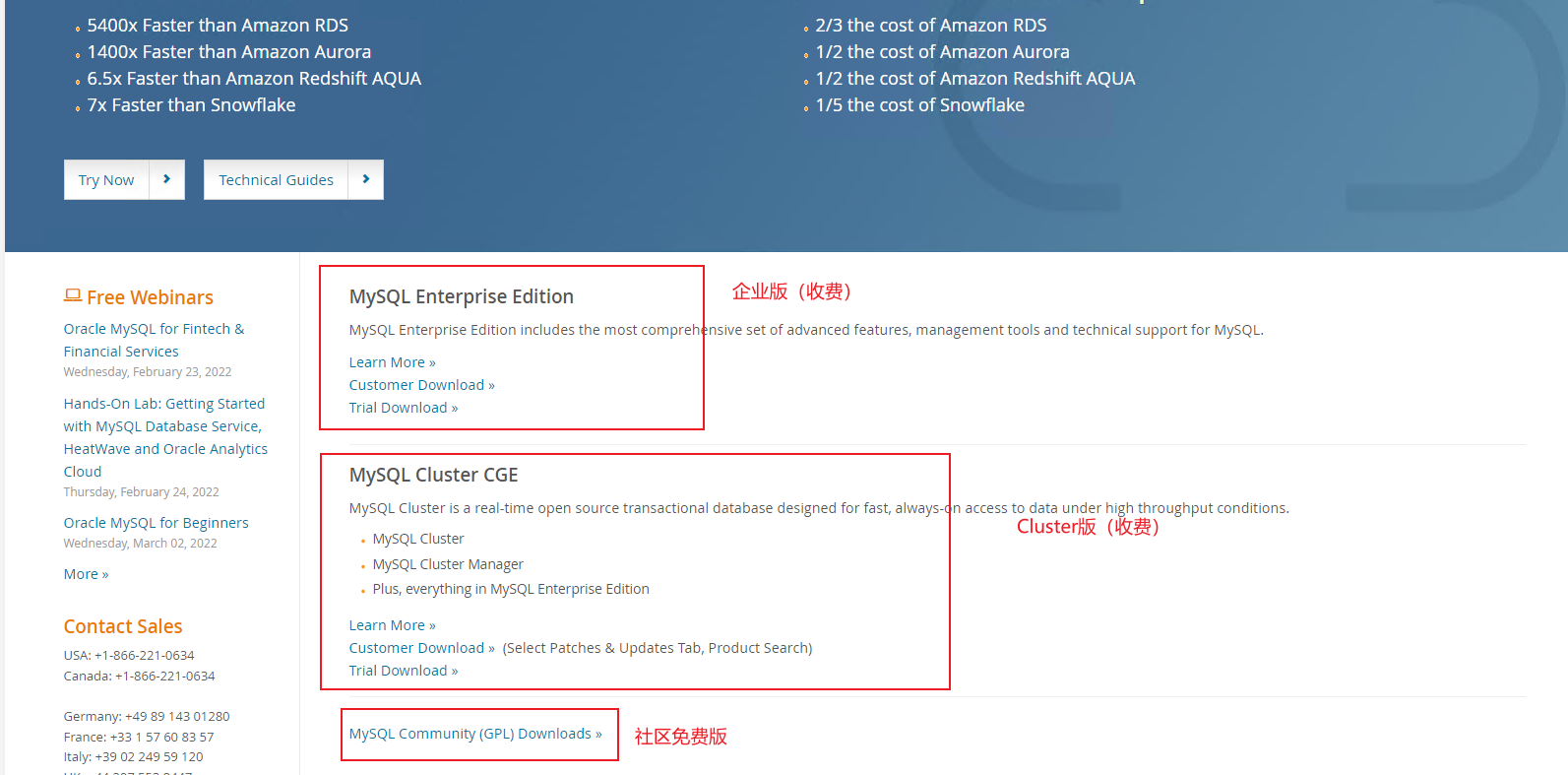This screenshot has width=1568, height=775.
Task: Click '6.5x Faster than Amazon Redshift AQUA' text
Action: point(254,79)
